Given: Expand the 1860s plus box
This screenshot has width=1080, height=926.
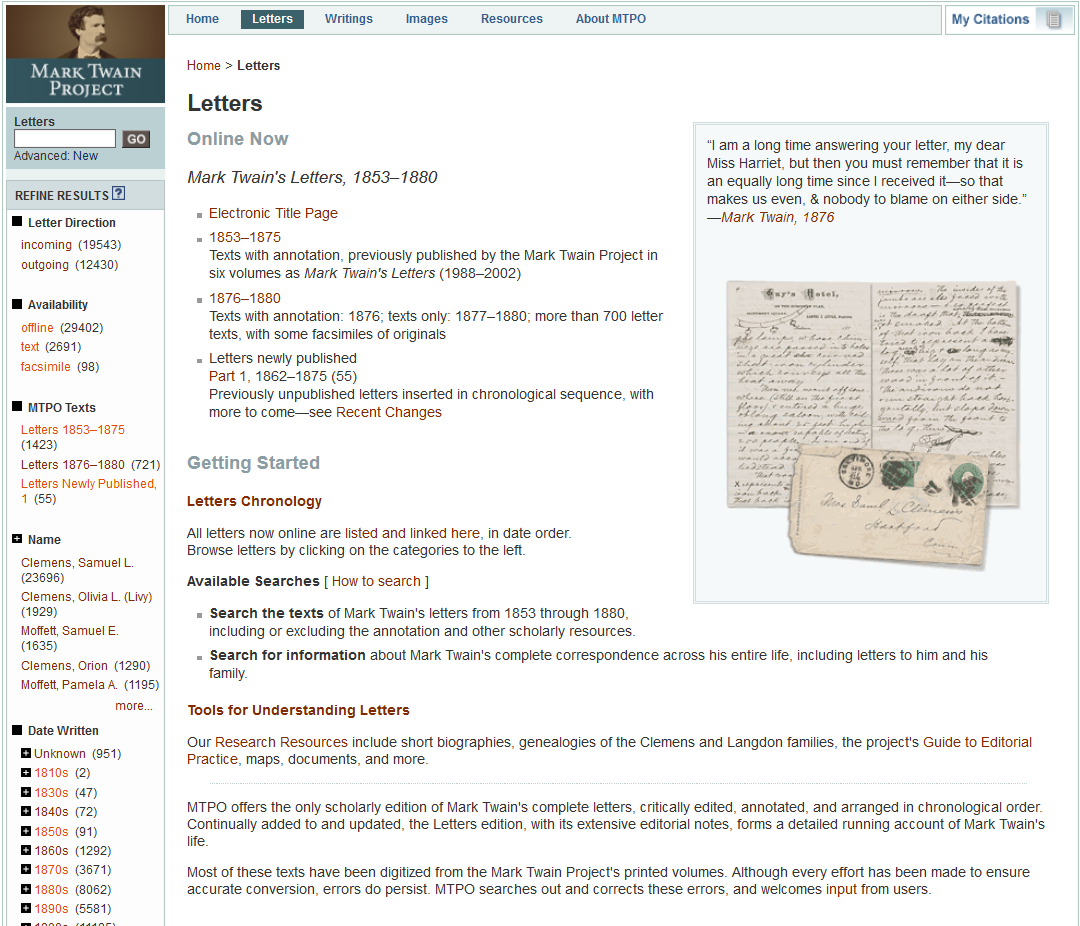Looking at the screenshot, I should click(26, 850).
